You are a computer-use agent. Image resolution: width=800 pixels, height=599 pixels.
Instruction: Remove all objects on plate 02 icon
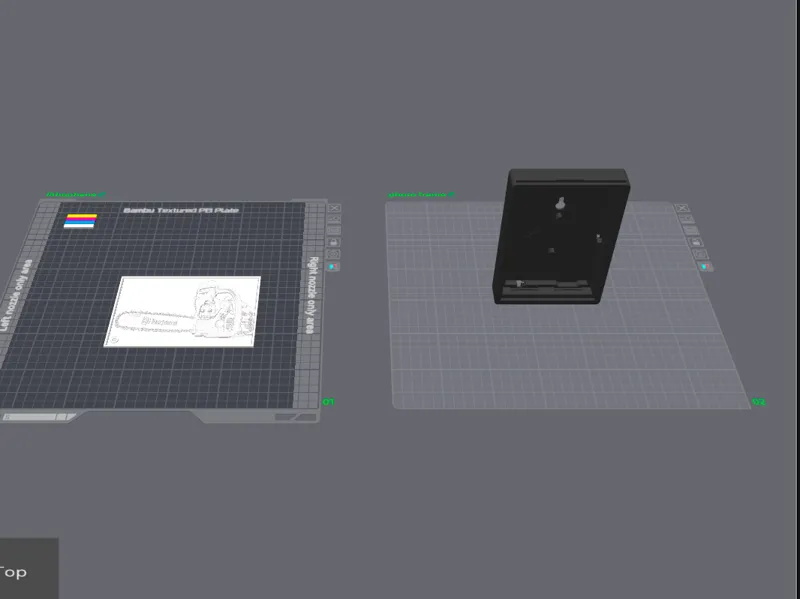tap(682, 208)
